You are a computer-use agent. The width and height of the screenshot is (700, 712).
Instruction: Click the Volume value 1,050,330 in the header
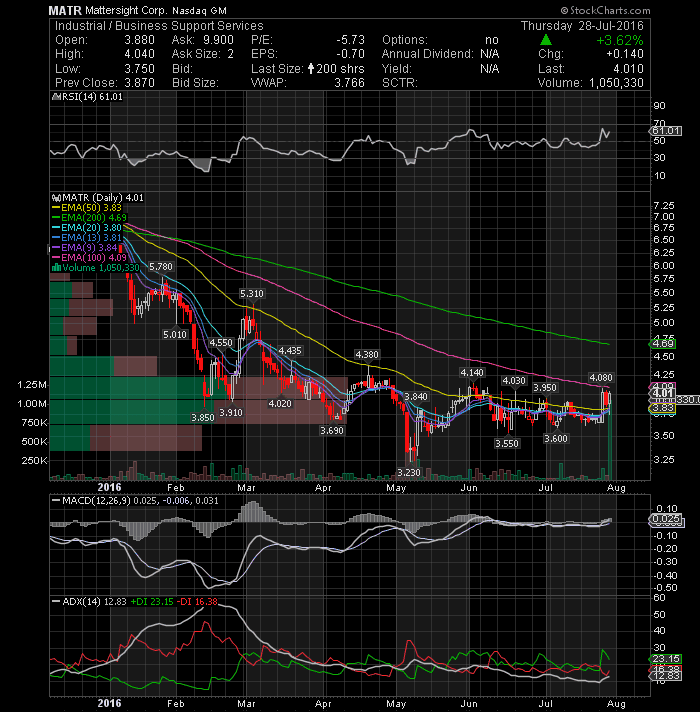pos(616,83)
